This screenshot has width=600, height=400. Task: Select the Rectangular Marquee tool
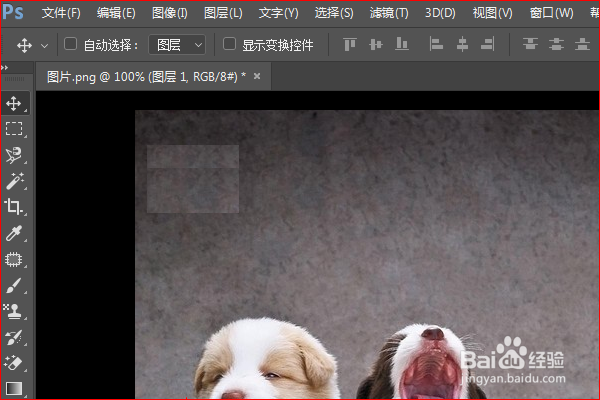14,129
